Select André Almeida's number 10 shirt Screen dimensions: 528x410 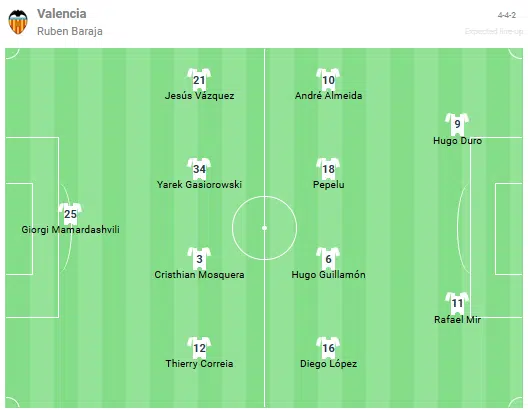[328, 79]
